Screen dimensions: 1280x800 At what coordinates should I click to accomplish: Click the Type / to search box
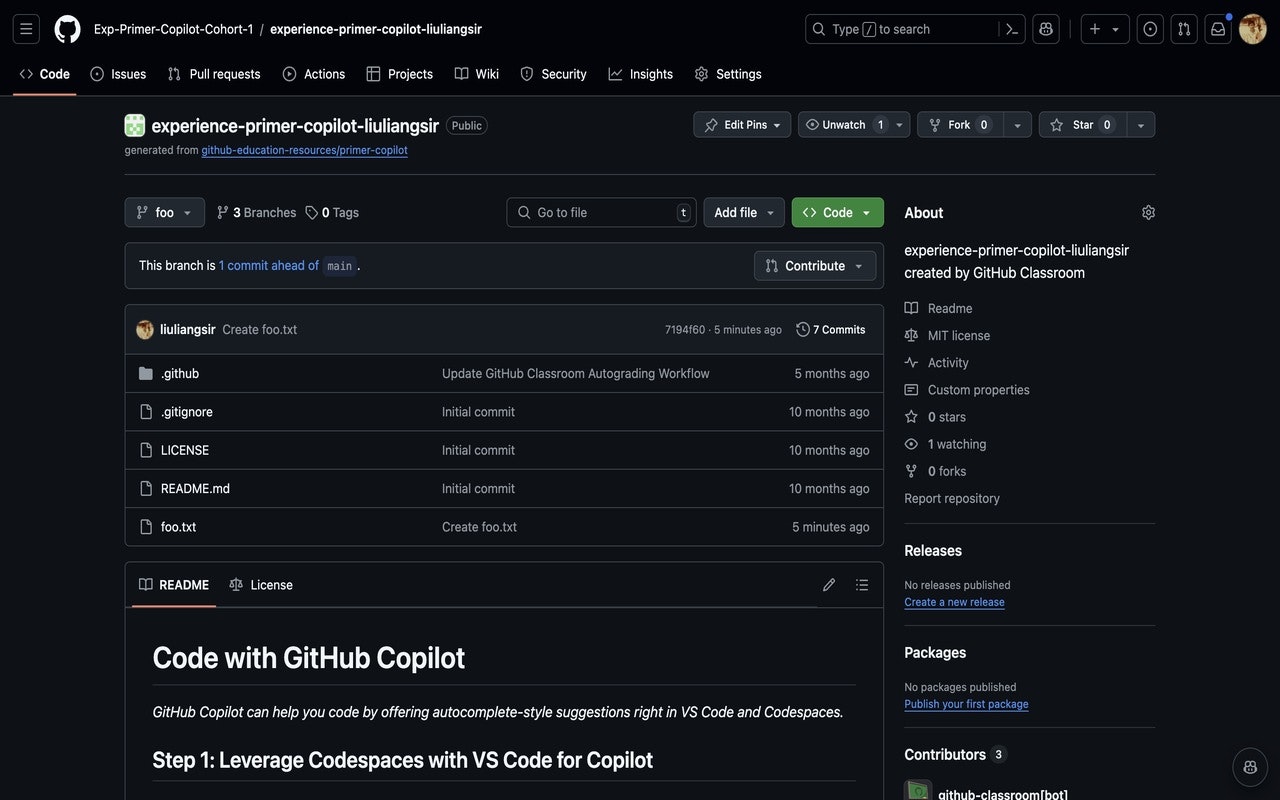[915, 29]
